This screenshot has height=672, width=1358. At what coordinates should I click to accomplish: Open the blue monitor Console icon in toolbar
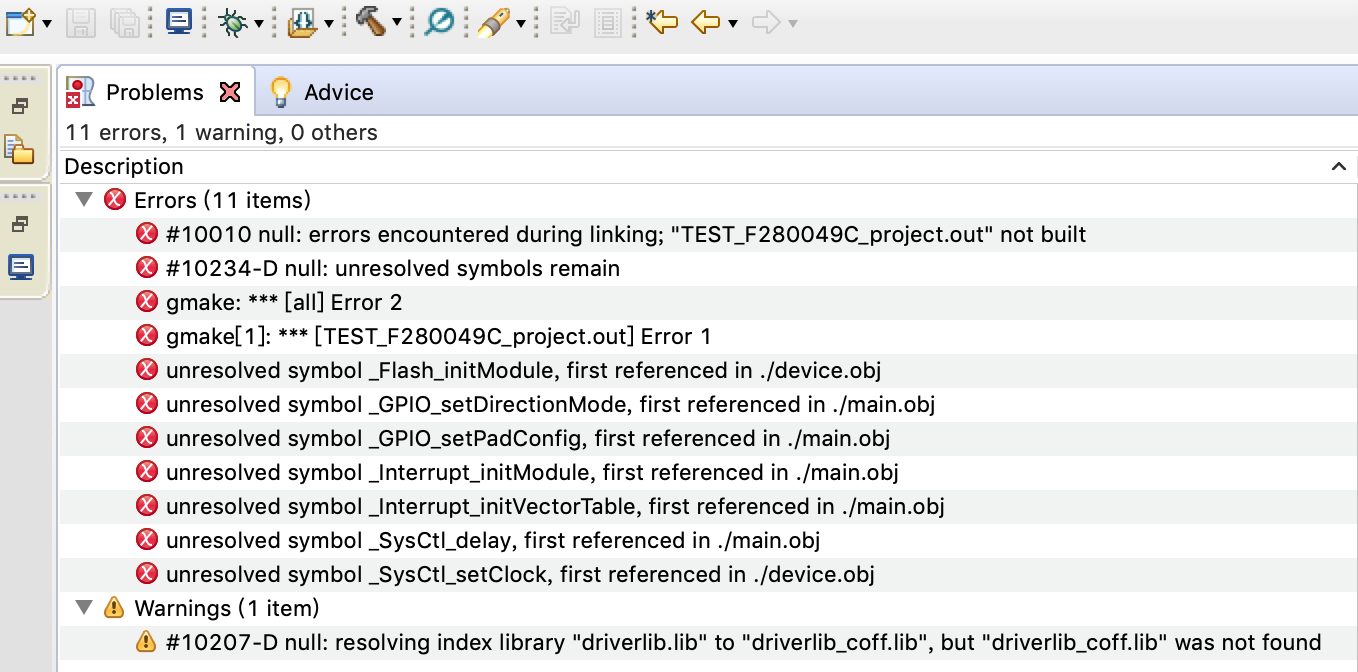pos(179,20)
